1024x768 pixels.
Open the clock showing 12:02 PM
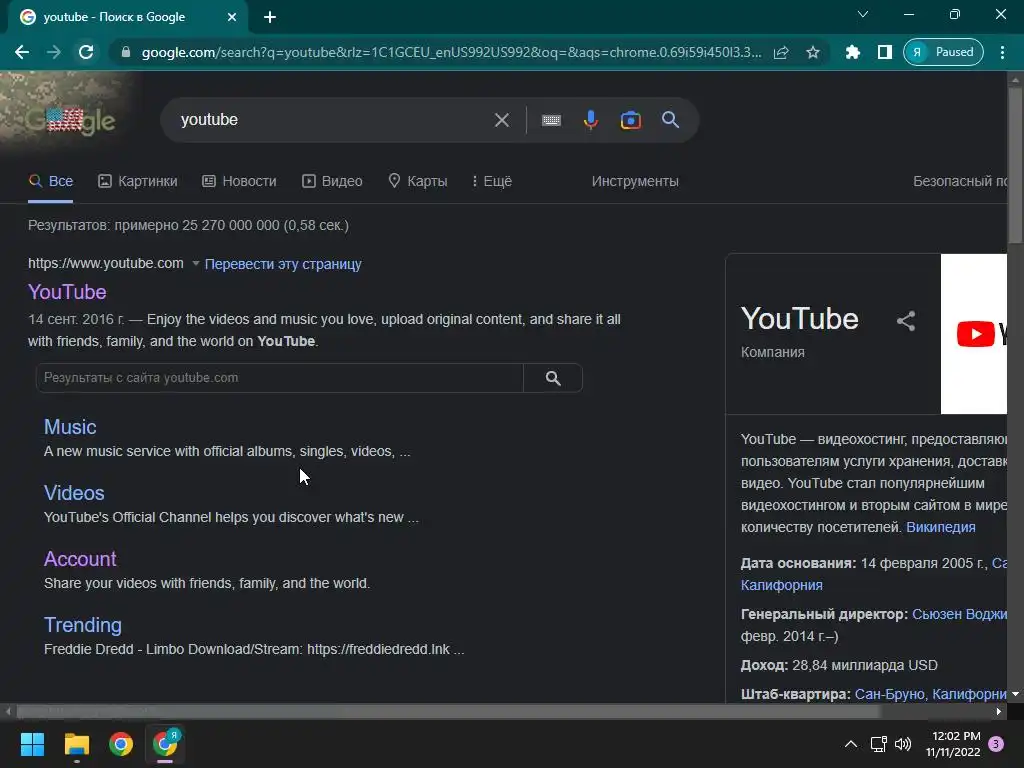tap(953, 744)
